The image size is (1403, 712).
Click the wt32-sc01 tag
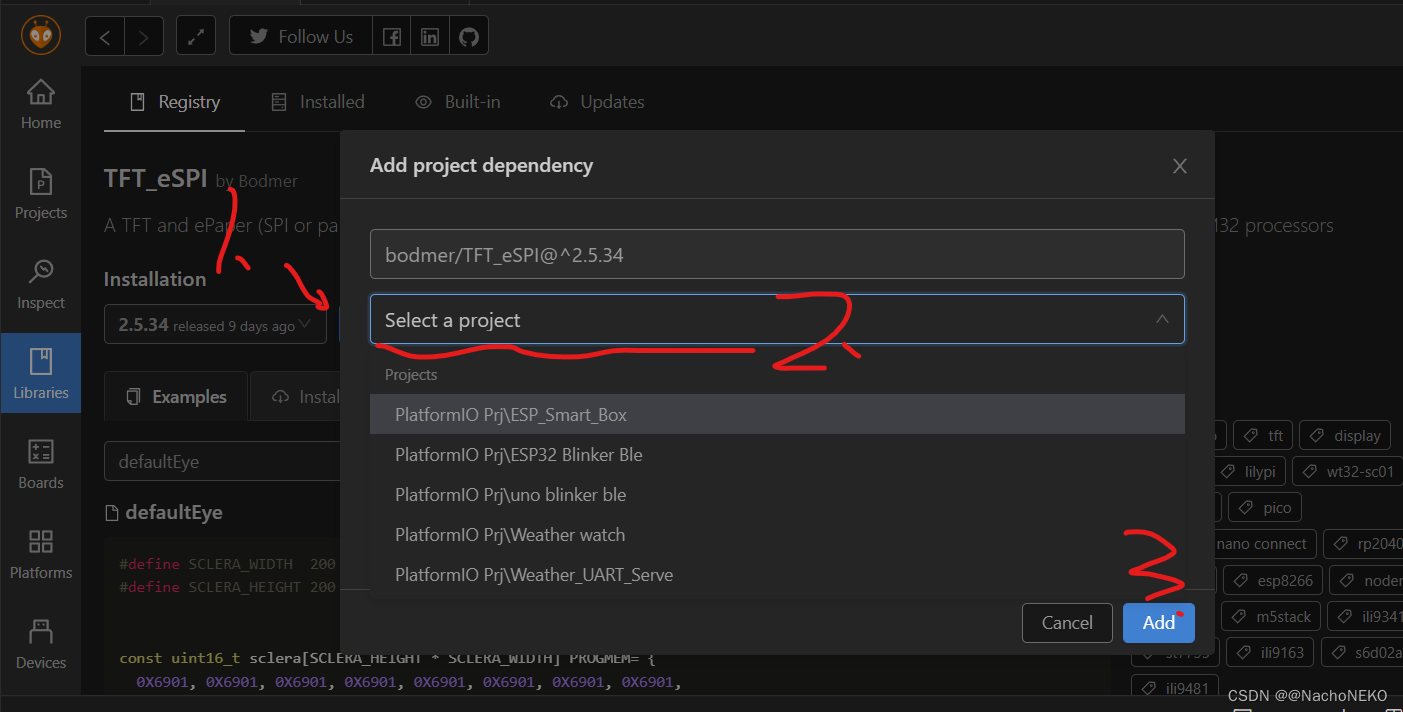pos(1347,471)
